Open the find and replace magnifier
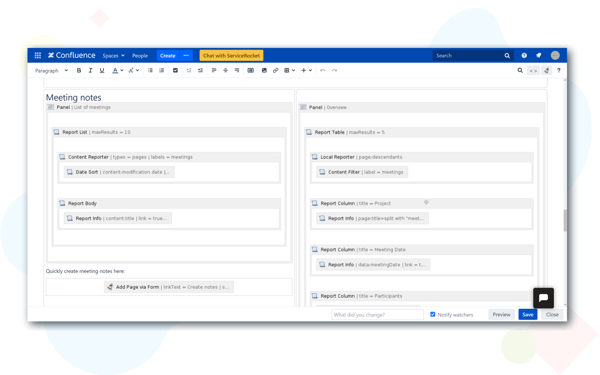The image size is (600, 375). (520, 70)
